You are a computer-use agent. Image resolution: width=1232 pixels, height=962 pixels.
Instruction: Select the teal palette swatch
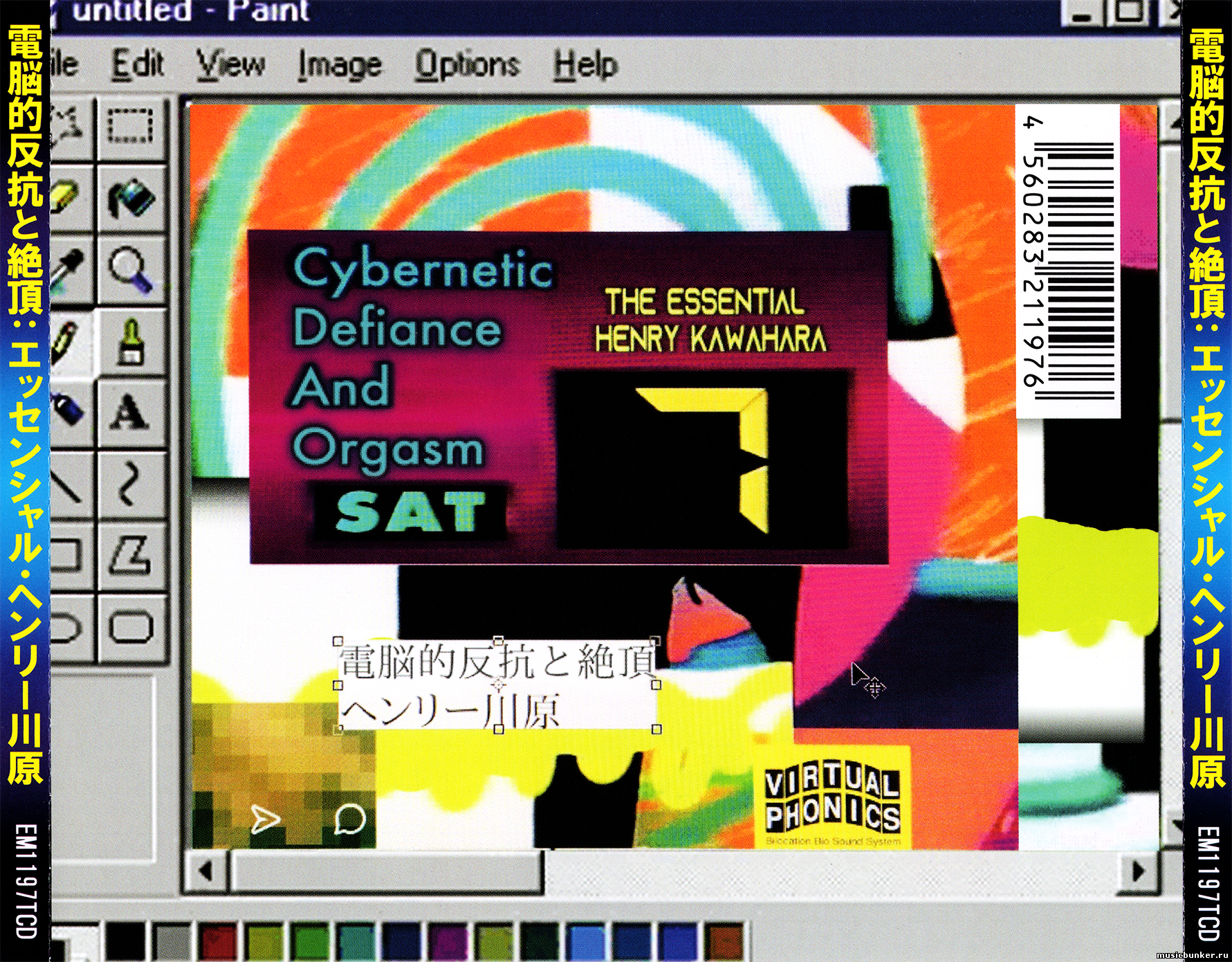pos(356,942)
